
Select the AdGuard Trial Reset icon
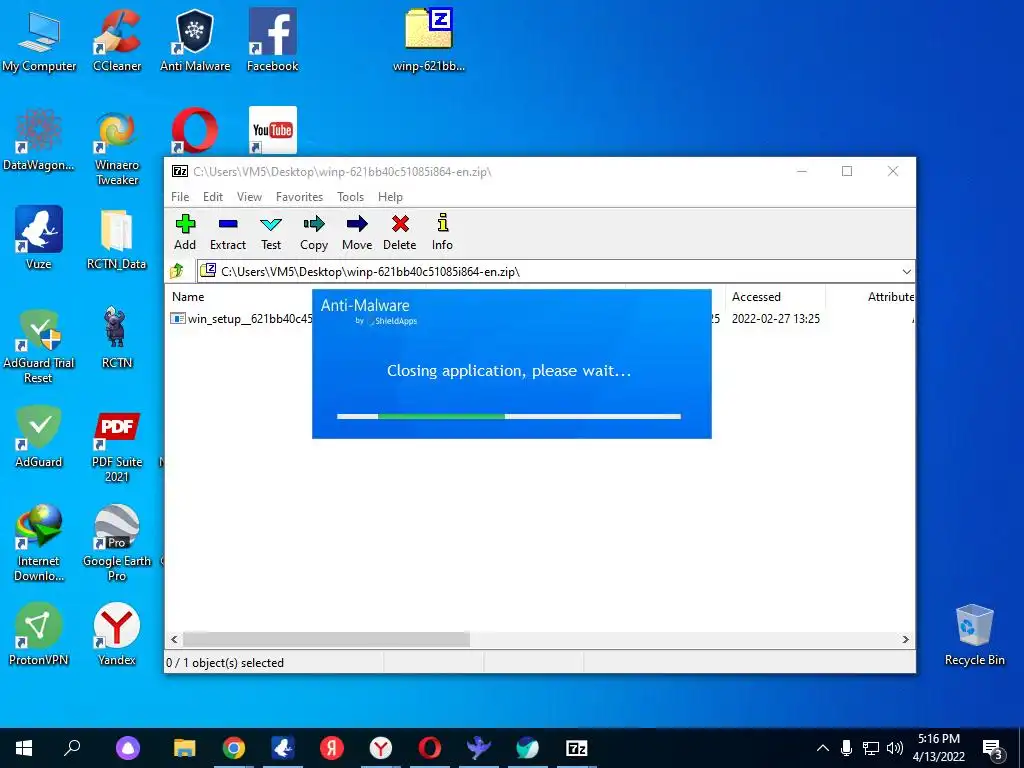tap(39, 346)
